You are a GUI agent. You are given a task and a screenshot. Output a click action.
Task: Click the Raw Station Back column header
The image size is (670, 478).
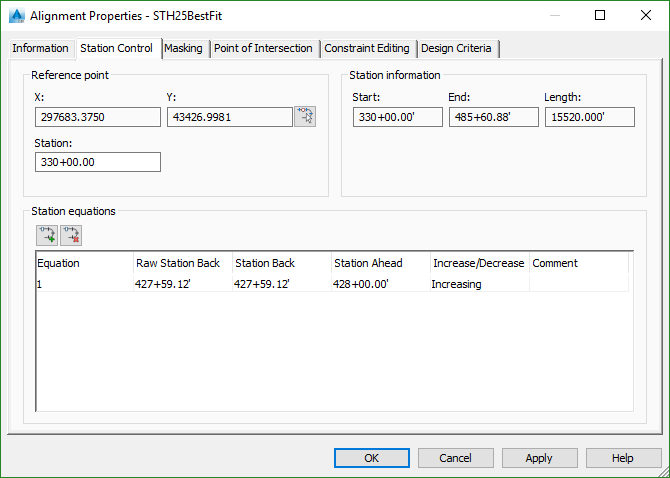click(x=182, y=263)
